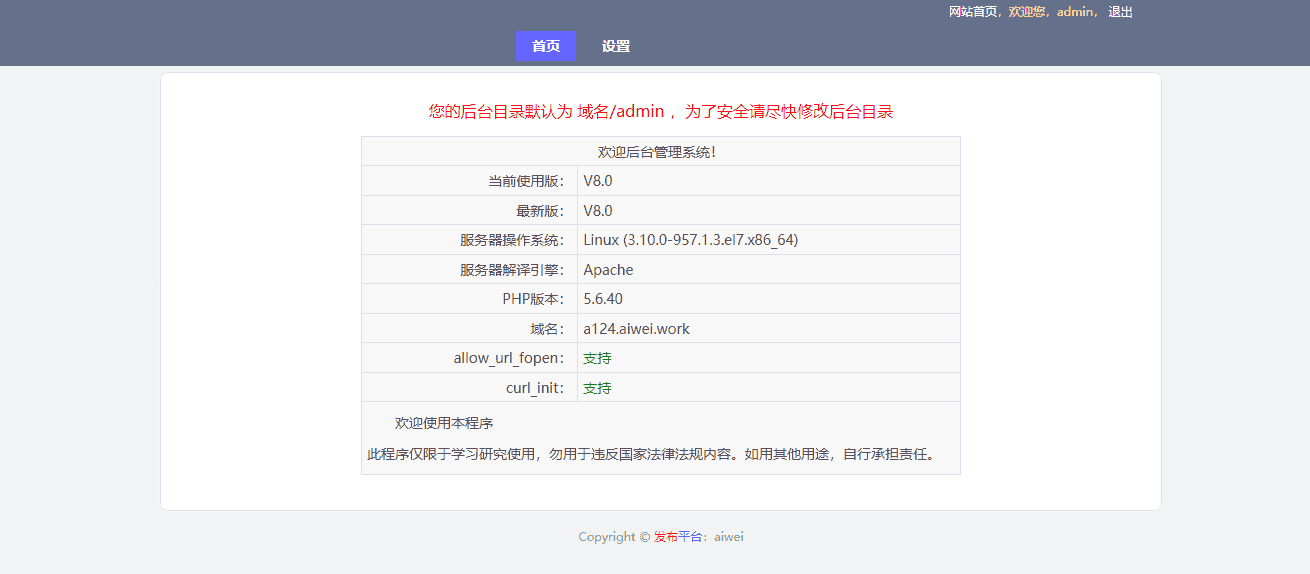This screenshot has height=574, width=1310.
Task: Log out via the 退出 link
Action: tap(1120, 12)
